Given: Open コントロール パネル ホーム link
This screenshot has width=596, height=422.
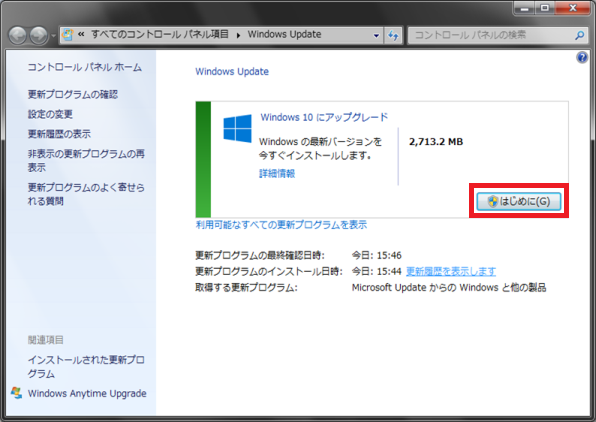Looking at the screenshot, I should (x=85, y=67).
